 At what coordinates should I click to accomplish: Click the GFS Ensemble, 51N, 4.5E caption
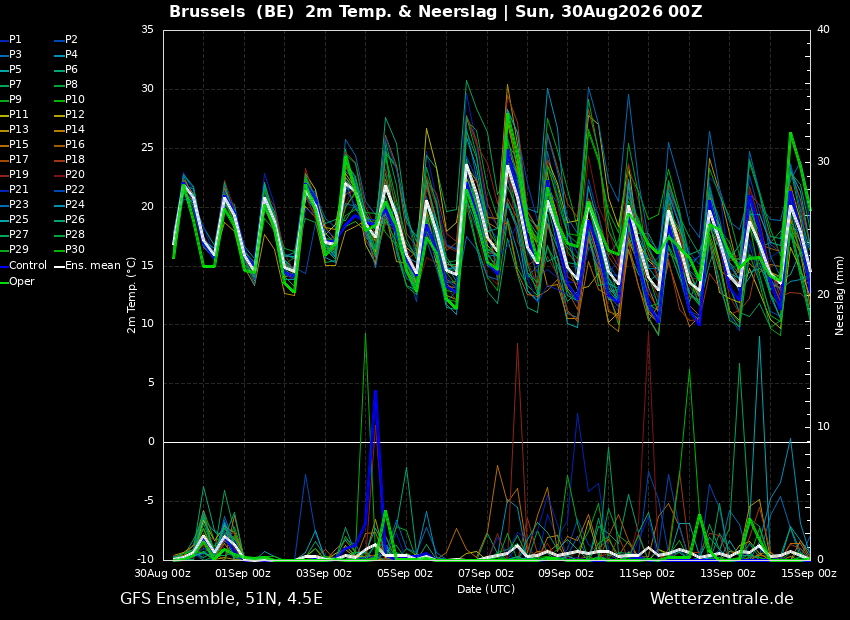[221, 599]
